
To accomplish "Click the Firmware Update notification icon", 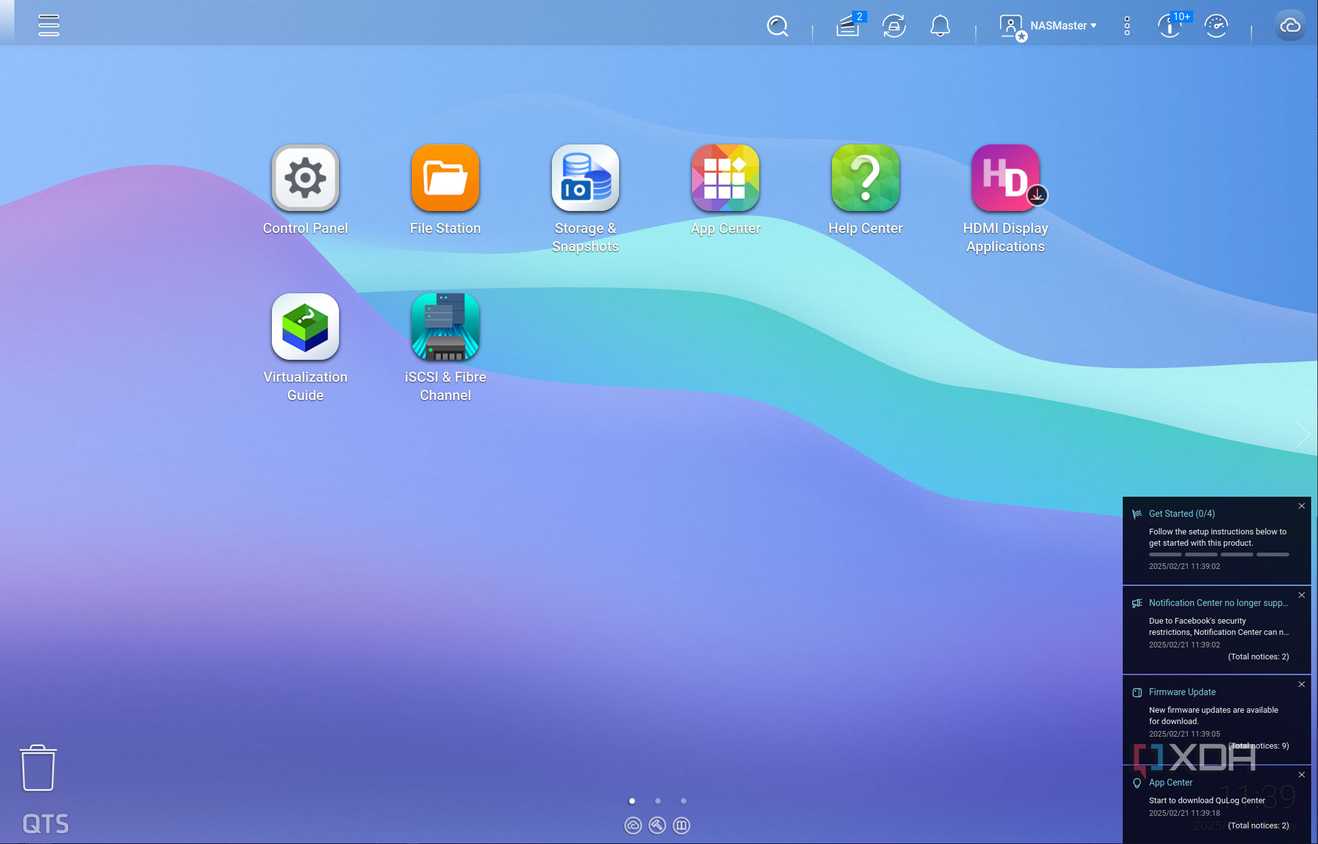I will coord(1137,692).
